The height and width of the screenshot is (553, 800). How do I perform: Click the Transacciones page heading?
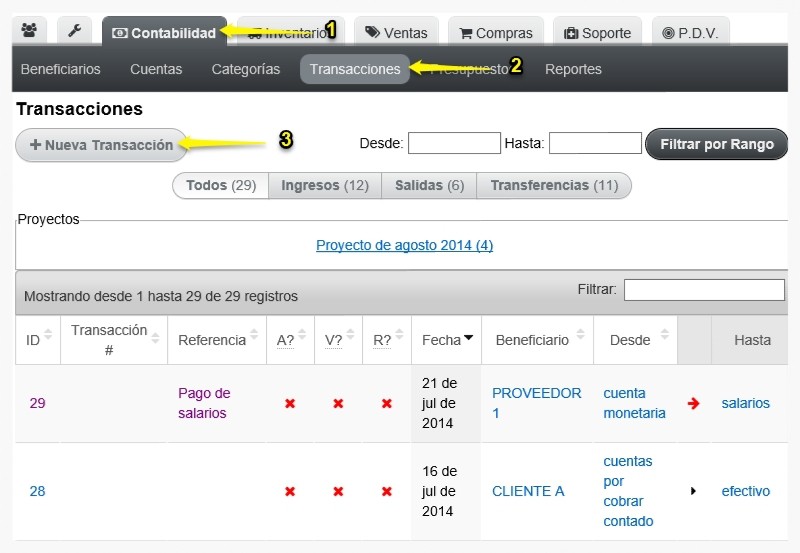pyautogui.click(x=80, y=109)
